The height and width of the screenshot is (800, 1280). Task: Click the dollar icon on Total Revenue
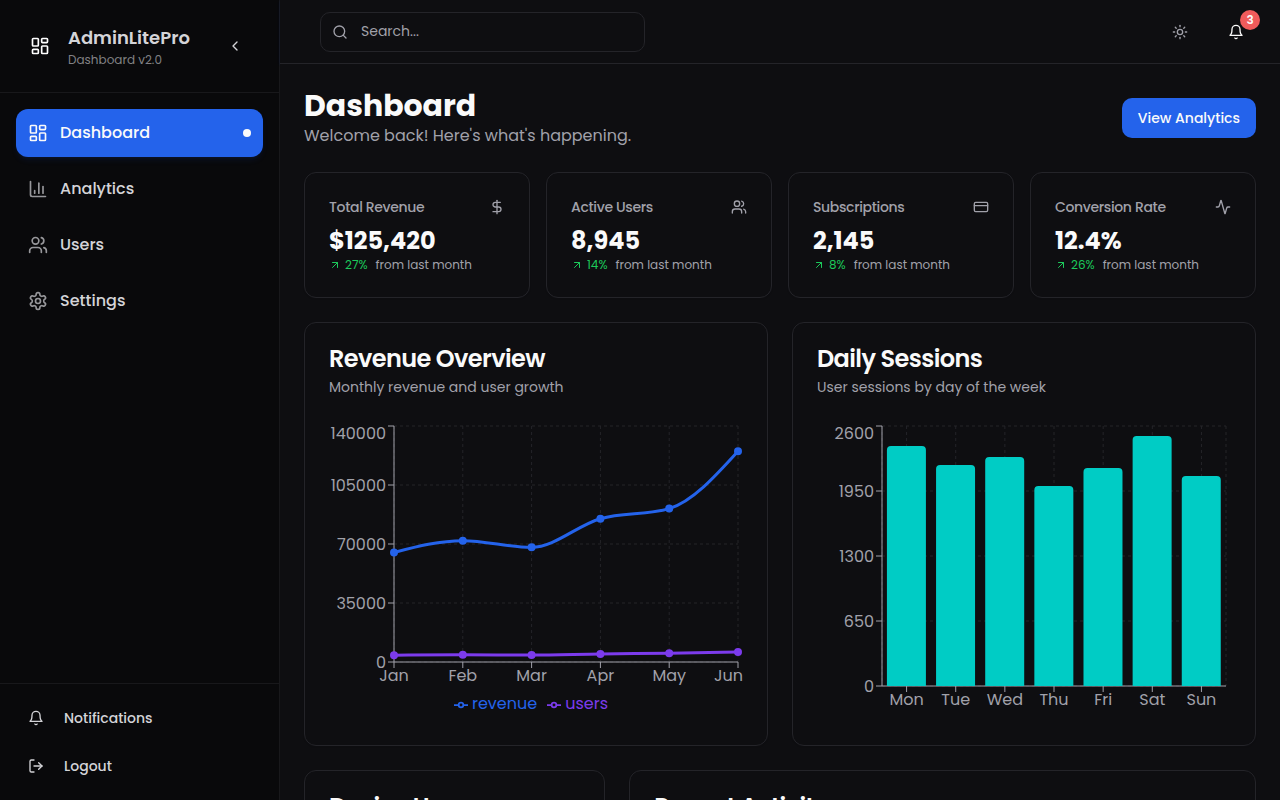tap(497, 207)
